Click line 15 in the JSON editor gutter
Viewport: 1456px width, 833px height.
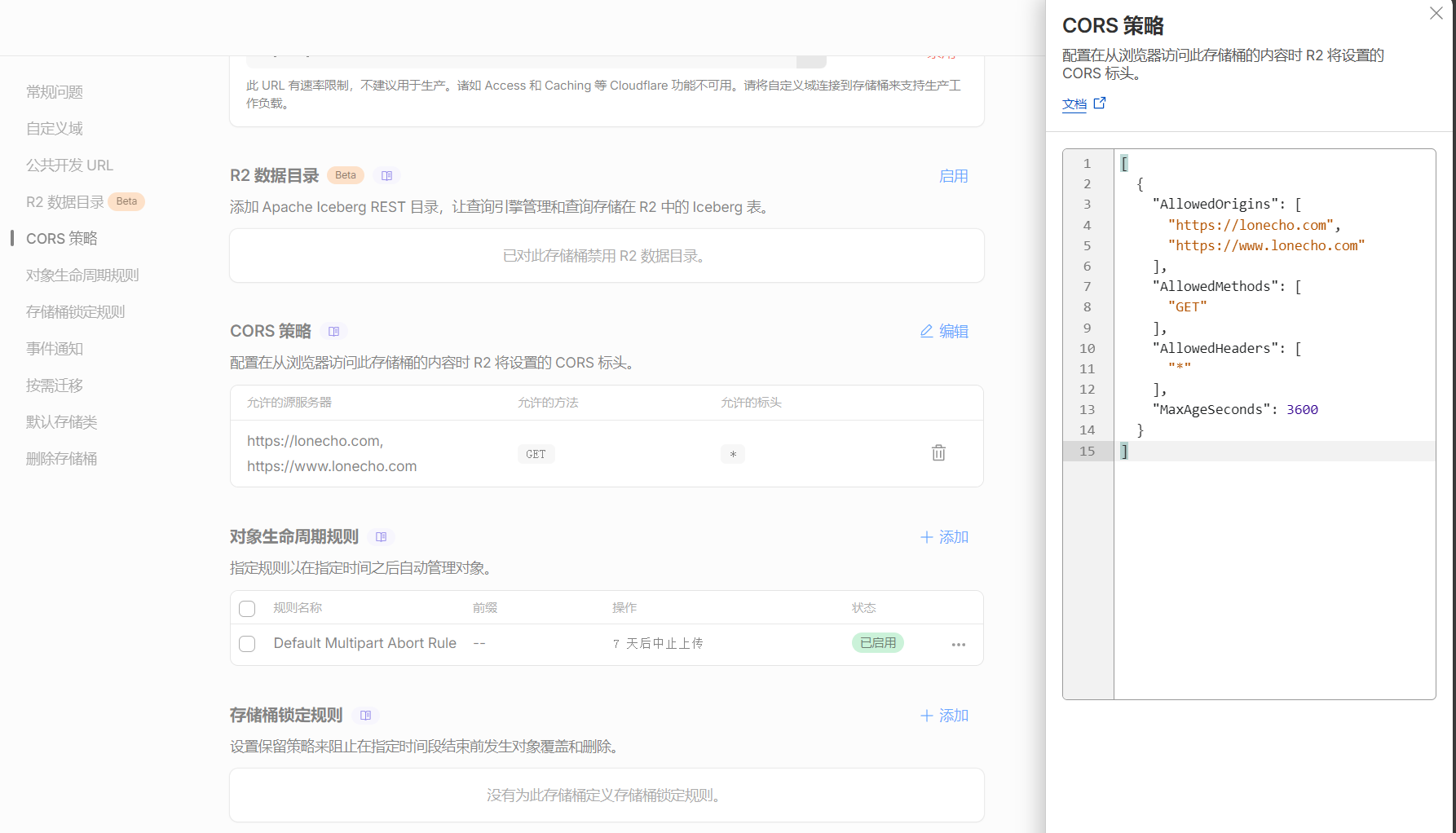(1088, 451)
